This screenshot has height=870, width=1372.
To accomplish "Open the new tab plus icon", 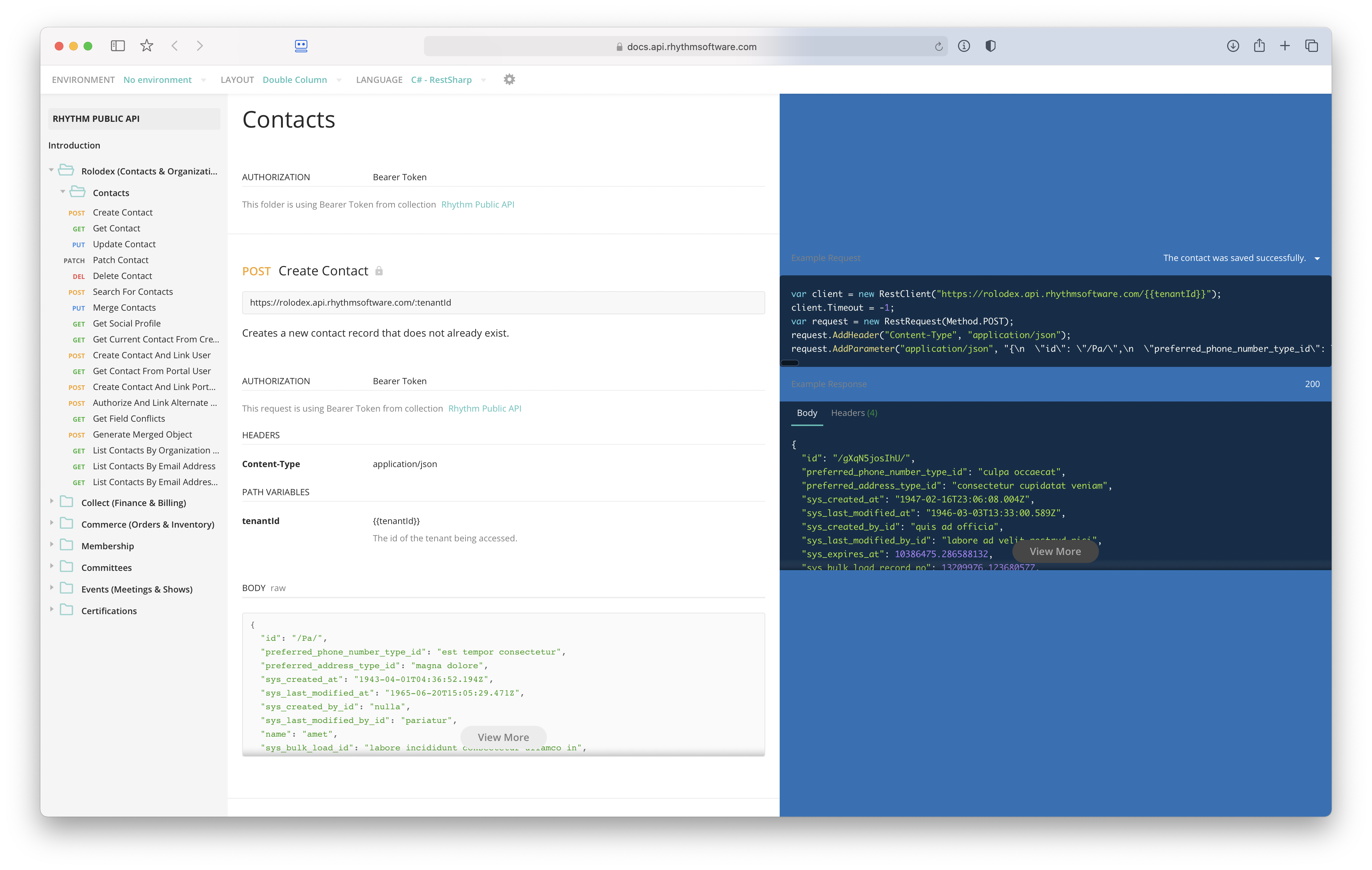I will (x=1285, y=46).
